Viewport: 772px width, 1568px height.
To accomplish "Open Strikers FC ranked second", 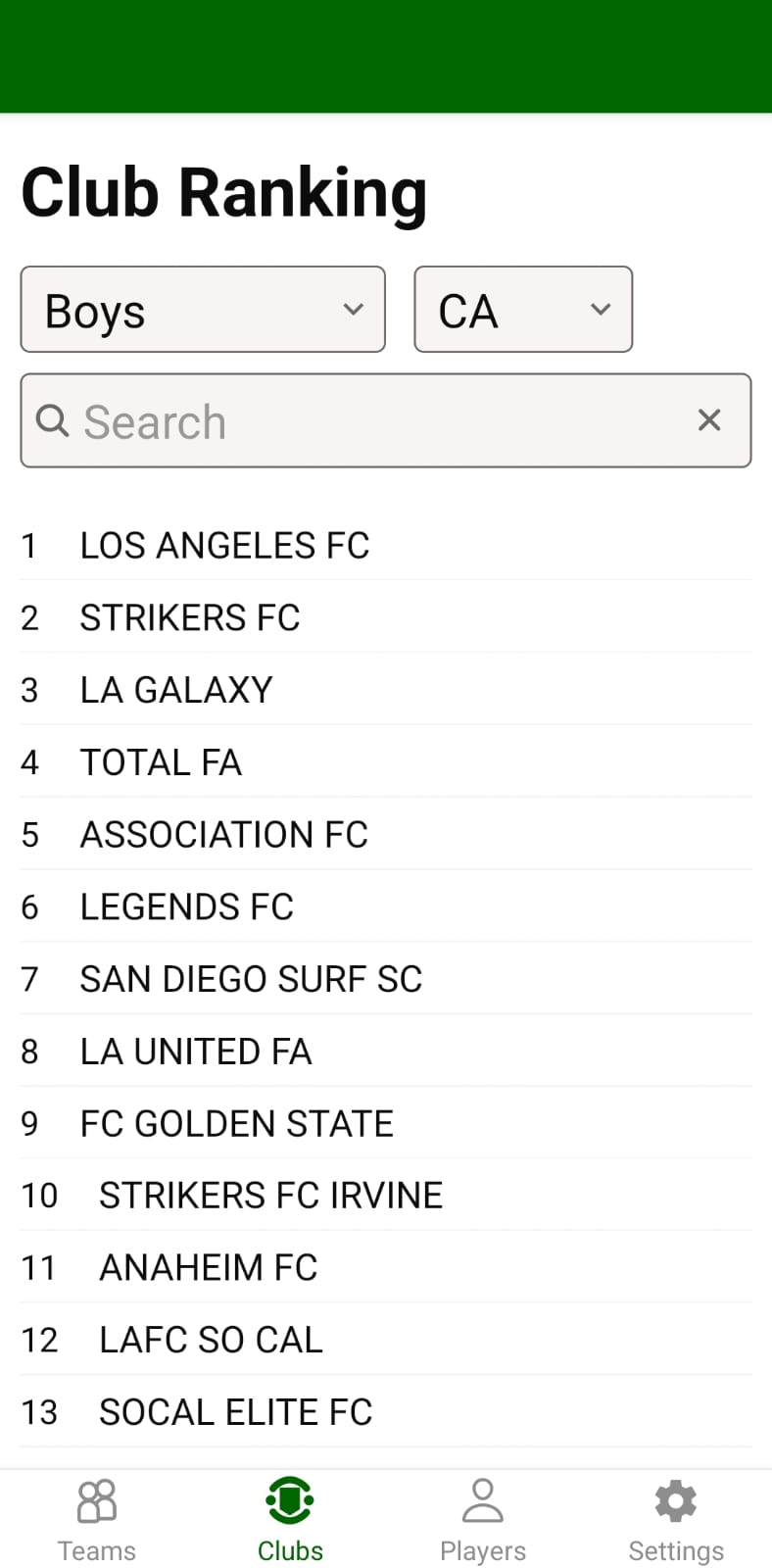I will point(190,618).
